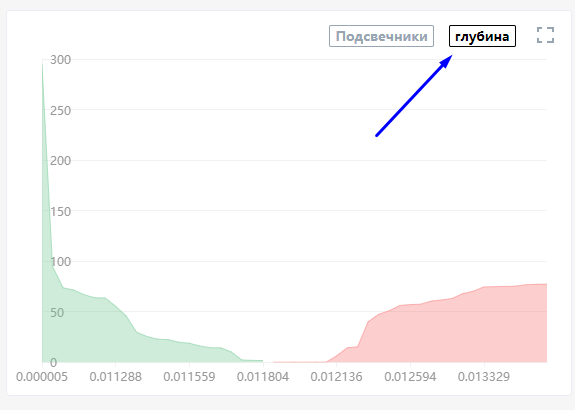The width and height of the screenshot is (575, 410).
Task: Click the green peak near 300 volume
Action: pos(43,65)
